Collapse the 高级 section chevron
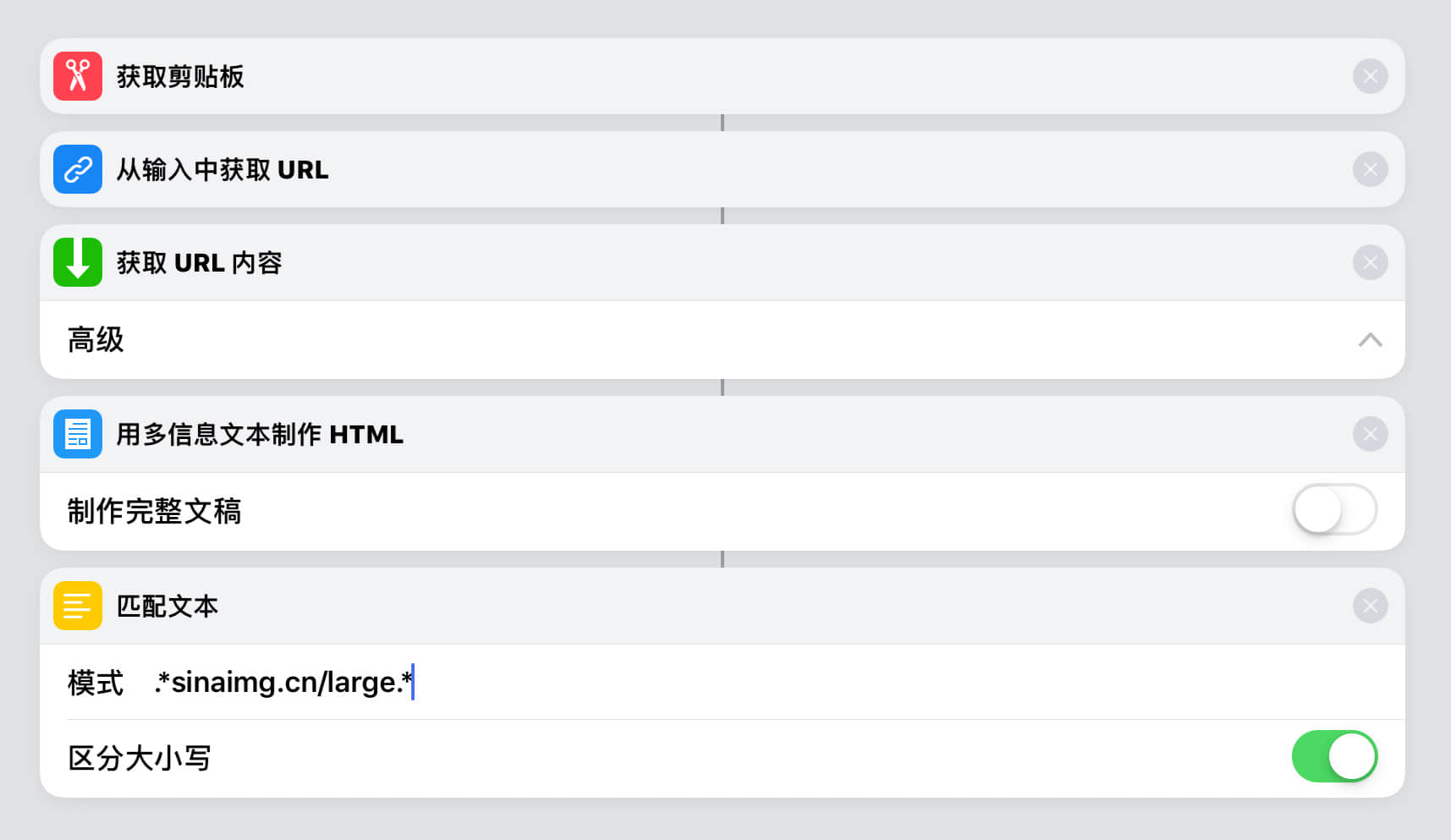Screen dimensions: 1451x840 point(1370,340)
